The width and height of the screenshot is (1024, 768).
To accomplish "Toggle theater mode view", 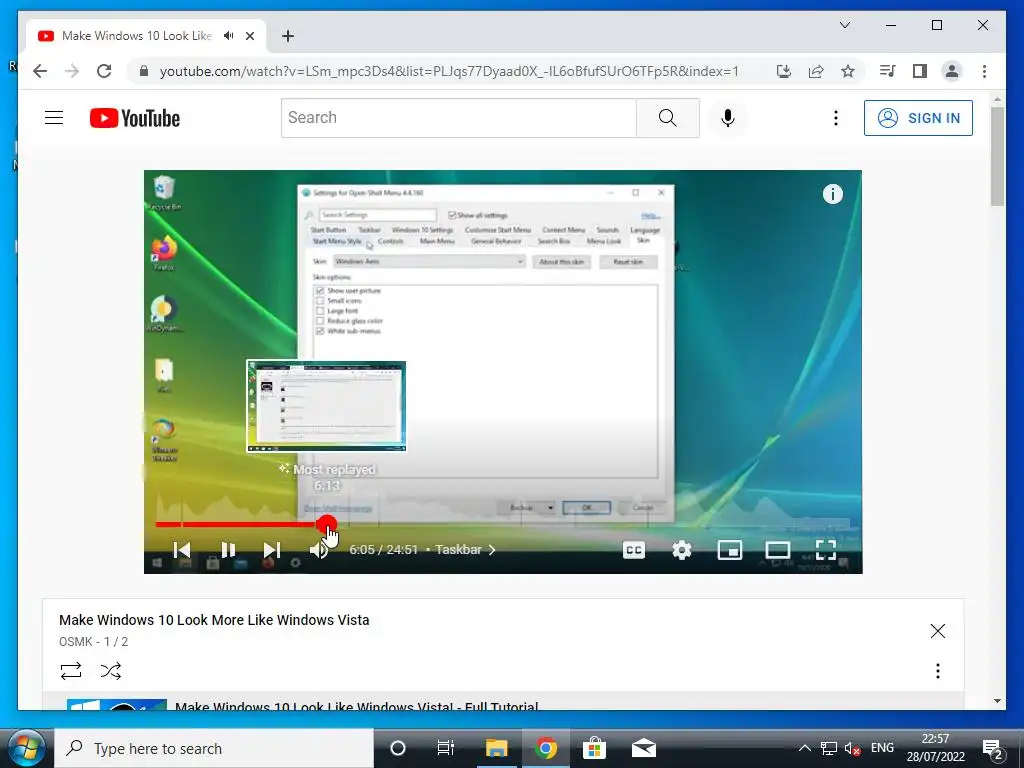I will point(778,550).
